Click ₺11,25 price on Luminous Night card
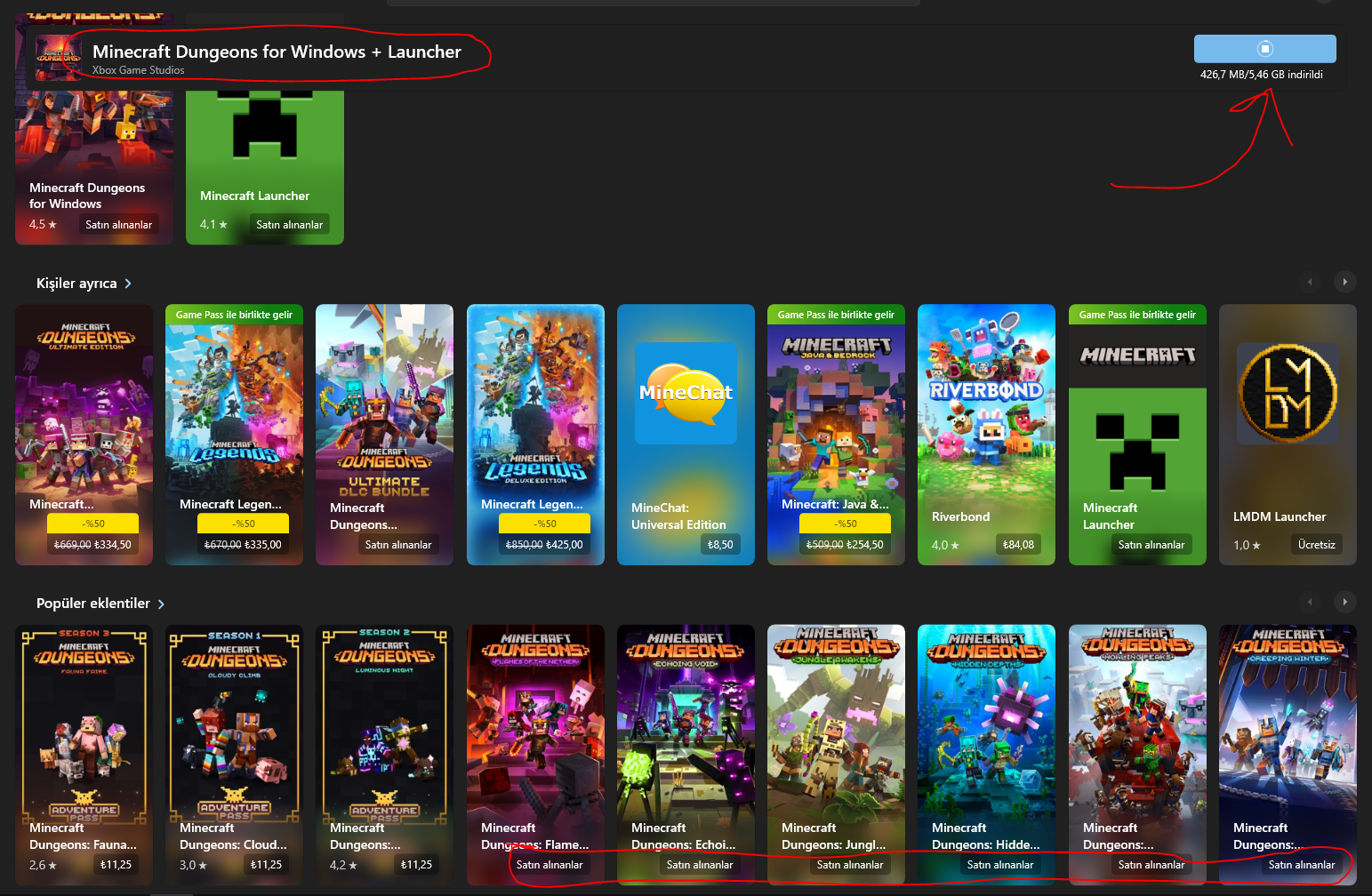 click(416, 865)
